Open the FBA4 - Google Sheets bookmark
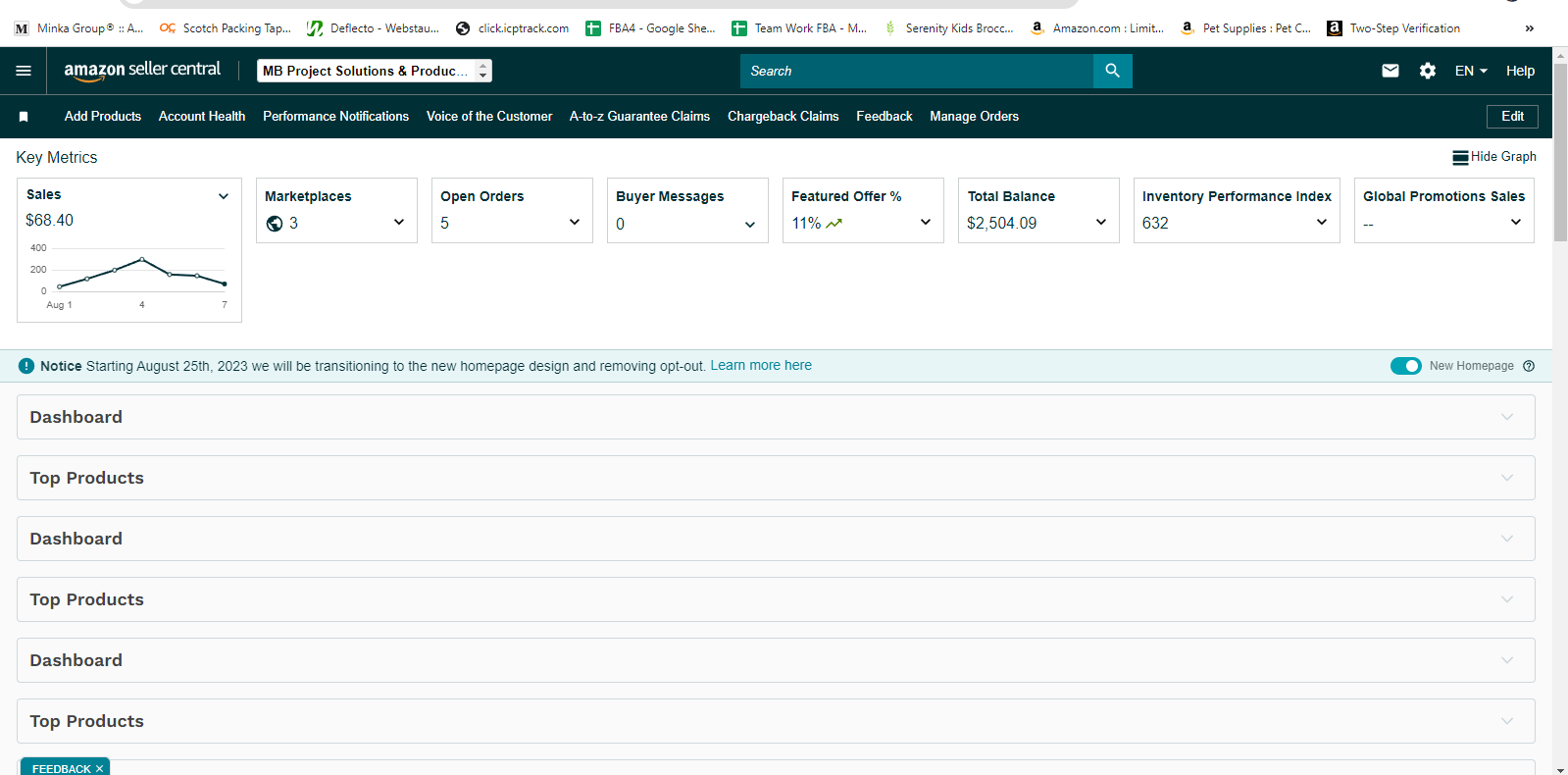The height and width of the screenshot is (775, 1568). tap(651, 28)
